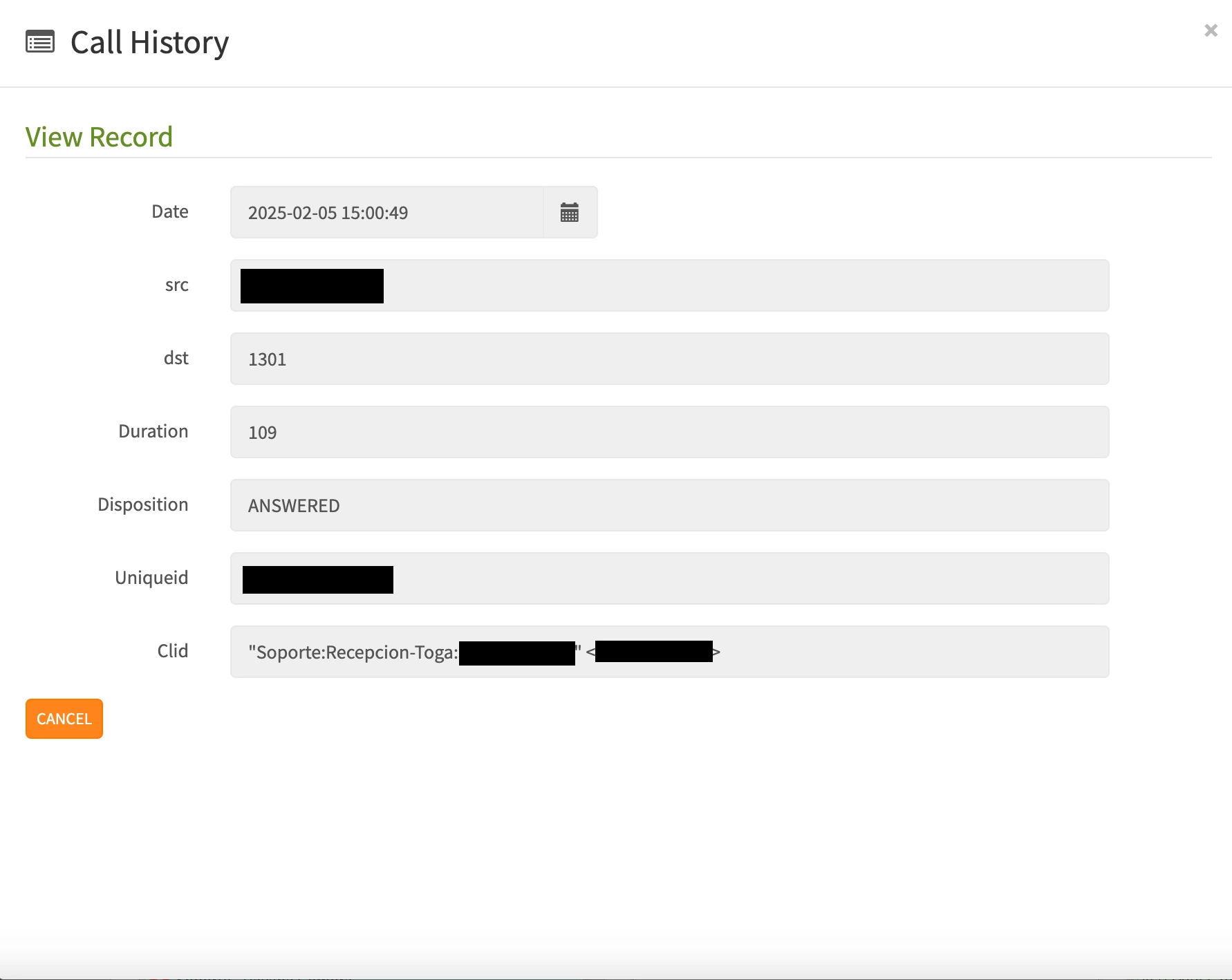Click the src label
The image size is (1232, 980).
(177, 285)
